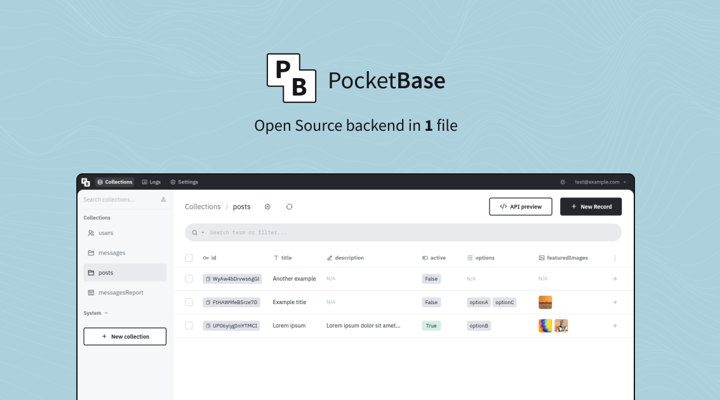Click False badge in Another example row
720x400 pixels.
(431, 279)
